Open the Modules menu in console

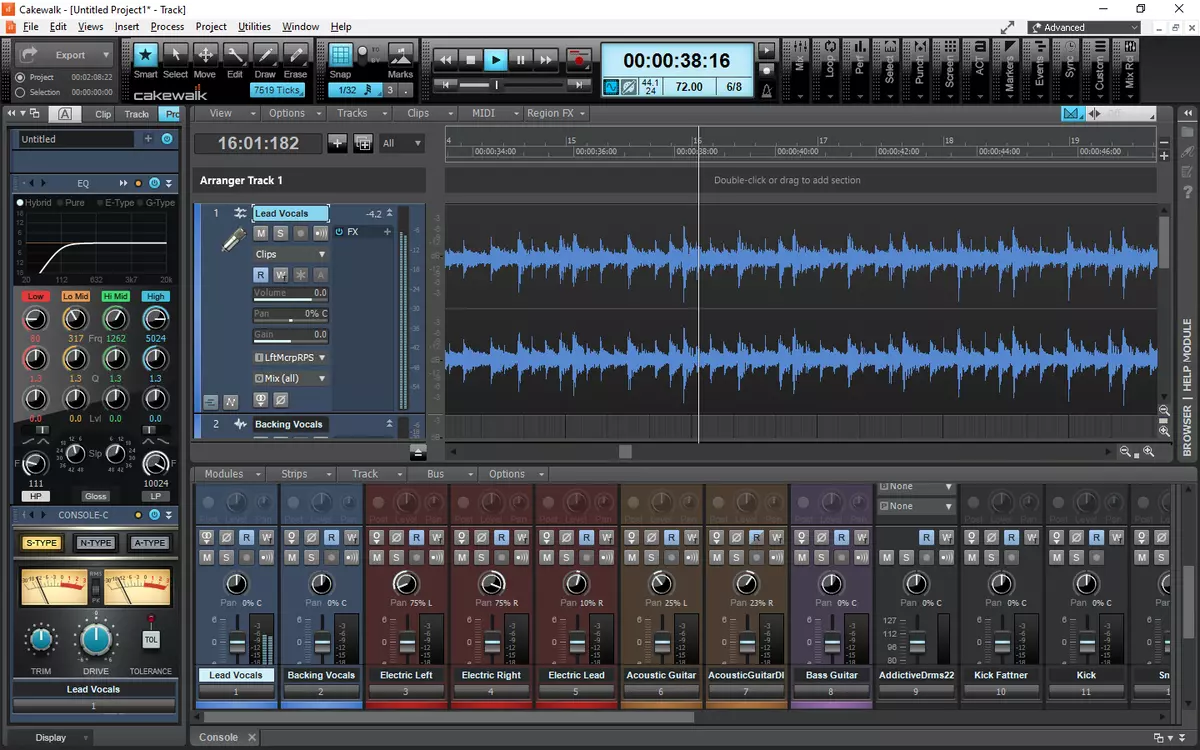click(230, 474)
